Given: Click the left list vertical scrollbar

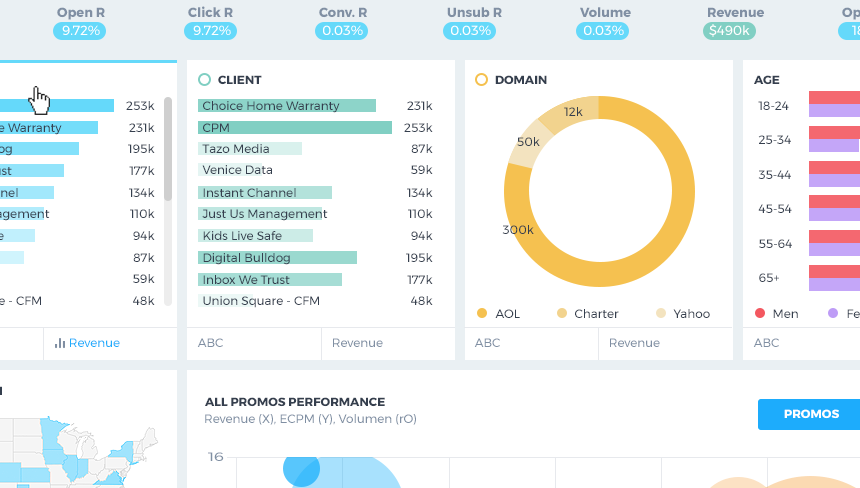Looking at the screenshot, I should [168, 149].
